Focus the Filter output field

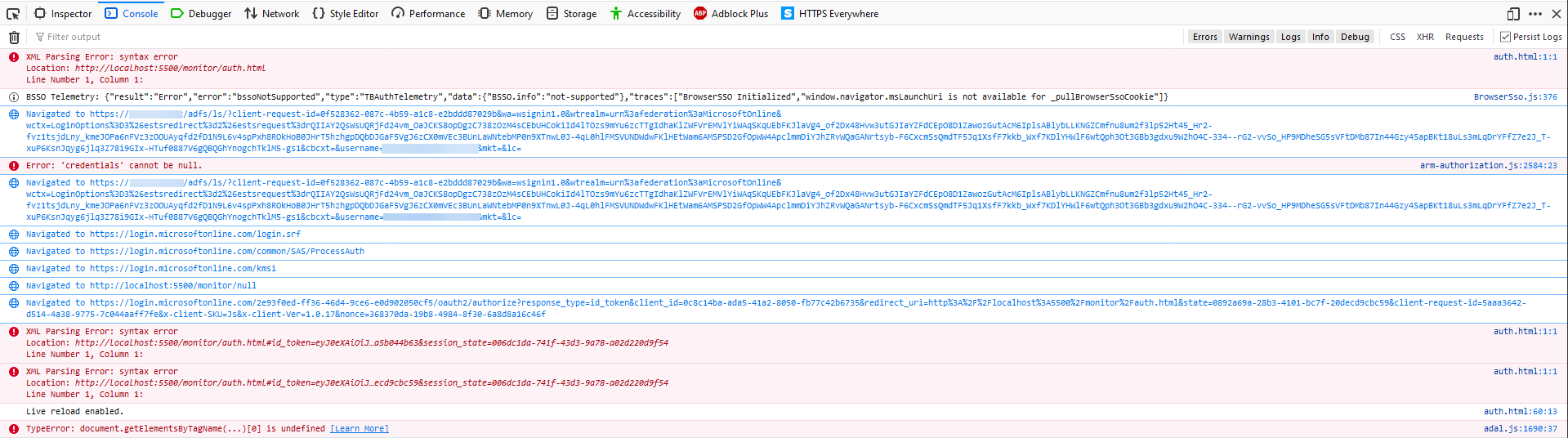coord(605,37)
